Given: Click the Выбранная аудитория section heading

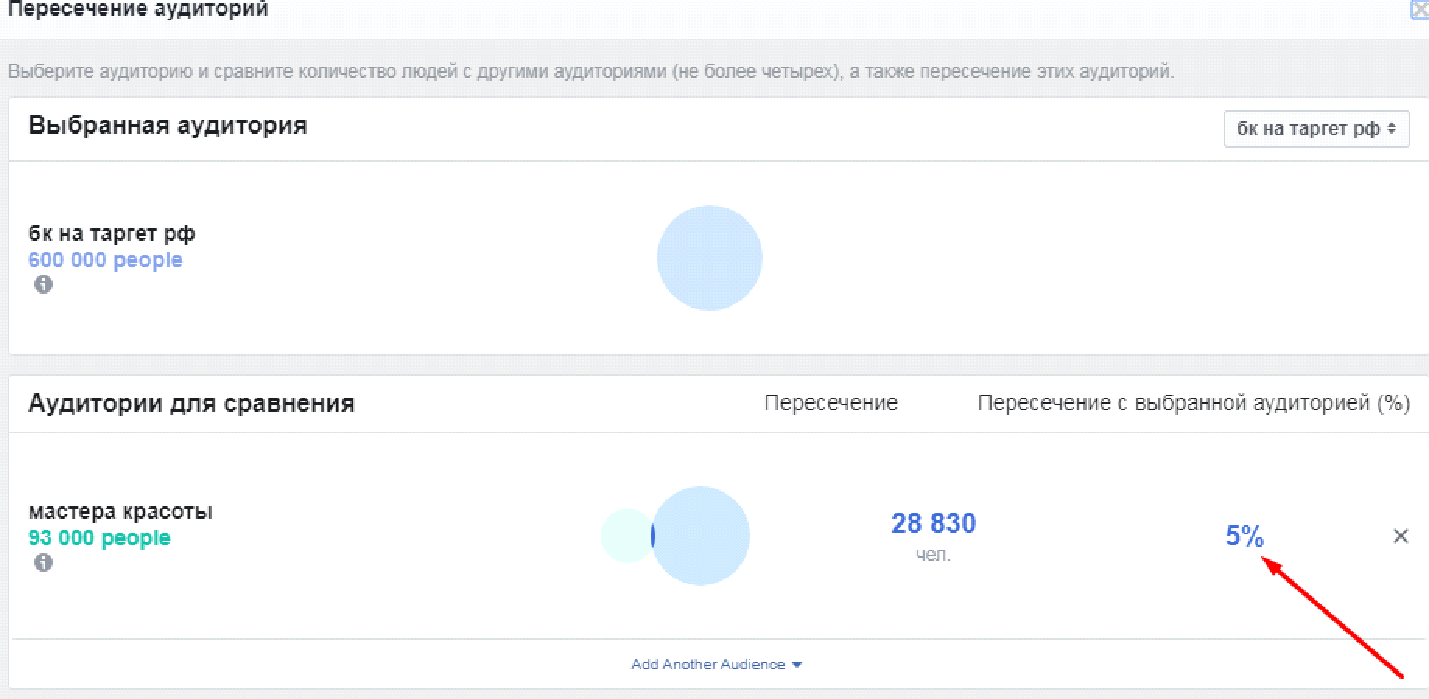Looking at the screenshot, I should pos(167,126).
